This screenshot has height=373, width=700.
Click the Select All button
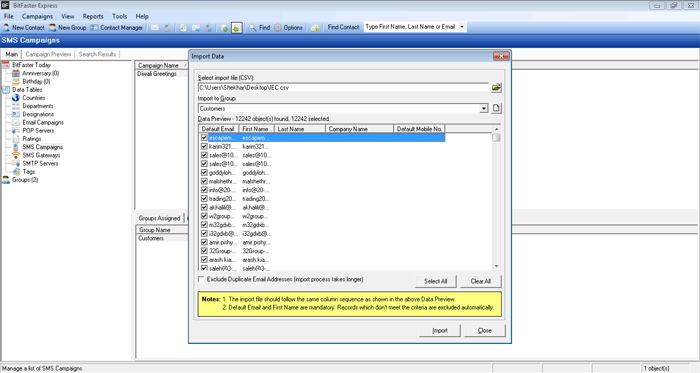(435, 281)
